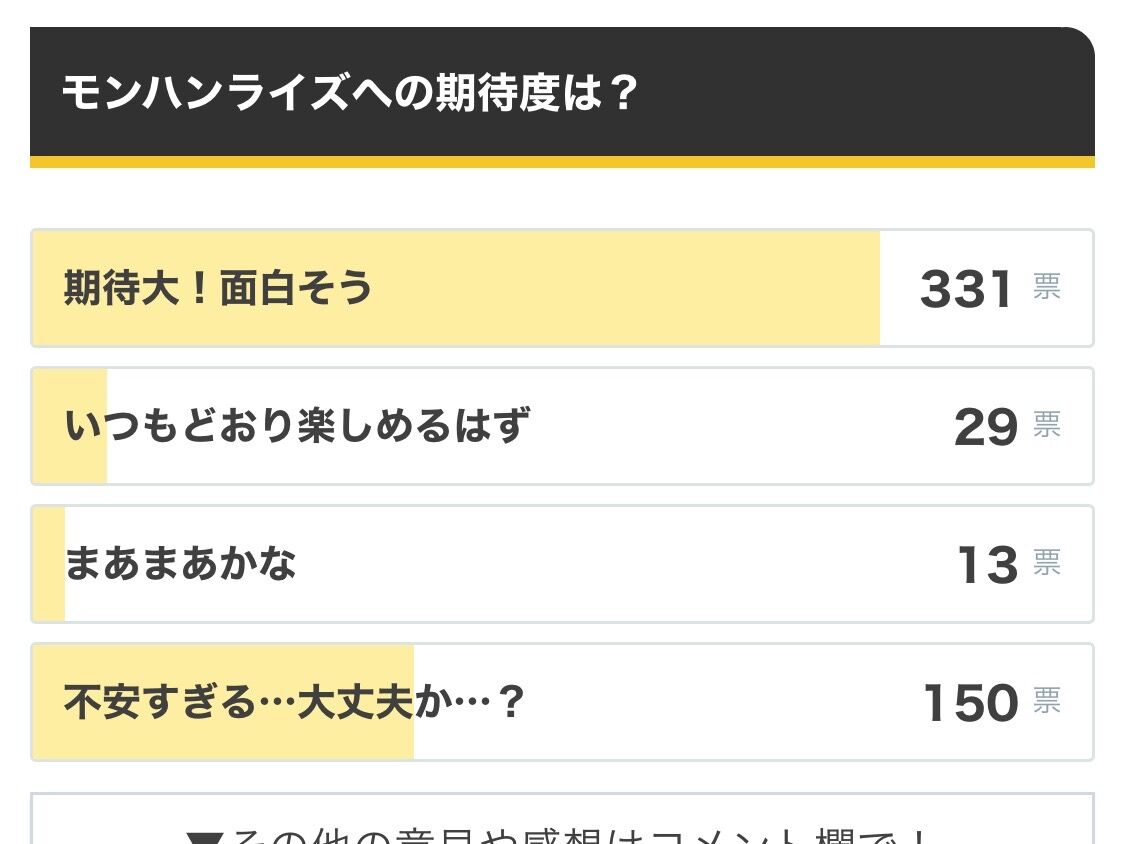1125x844 pixels.
Task: Click the 票 label beside 29
Action: pos(1047,424)
